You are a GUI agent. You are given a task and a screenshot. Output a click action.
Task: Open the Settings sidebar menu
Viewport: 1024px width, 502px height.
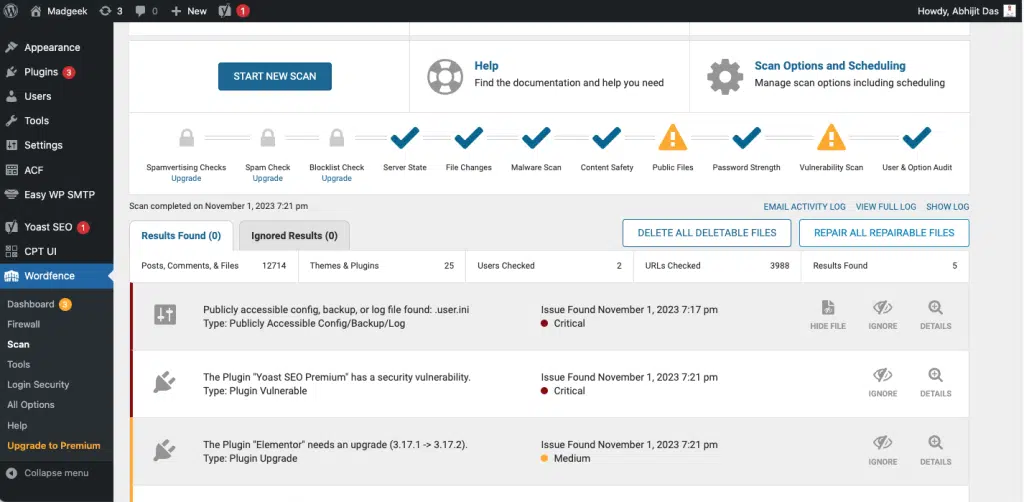click(x=43, y=145)
